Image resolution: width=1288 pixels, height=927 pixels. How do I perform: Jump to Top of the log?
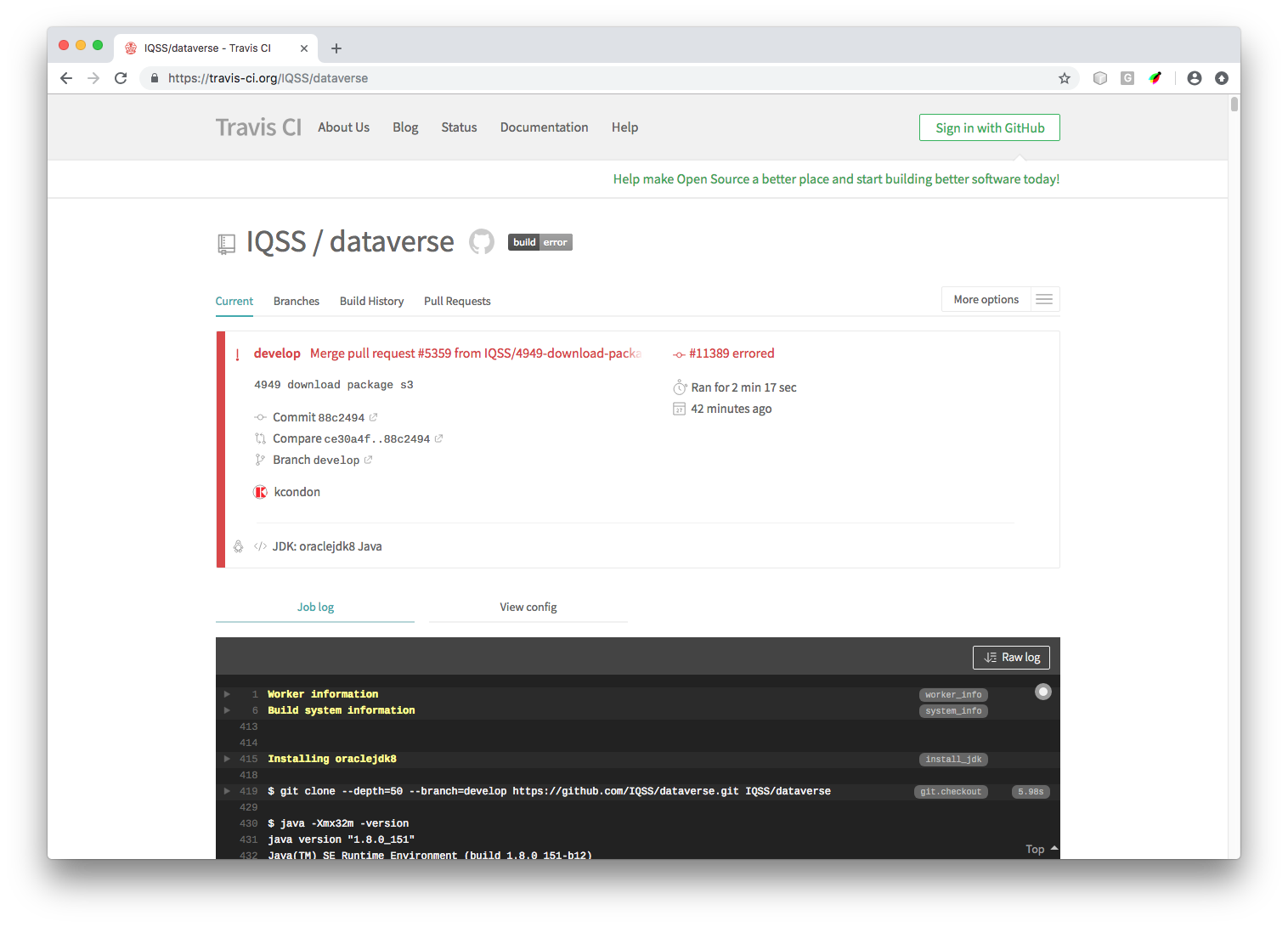point(1042,849)
